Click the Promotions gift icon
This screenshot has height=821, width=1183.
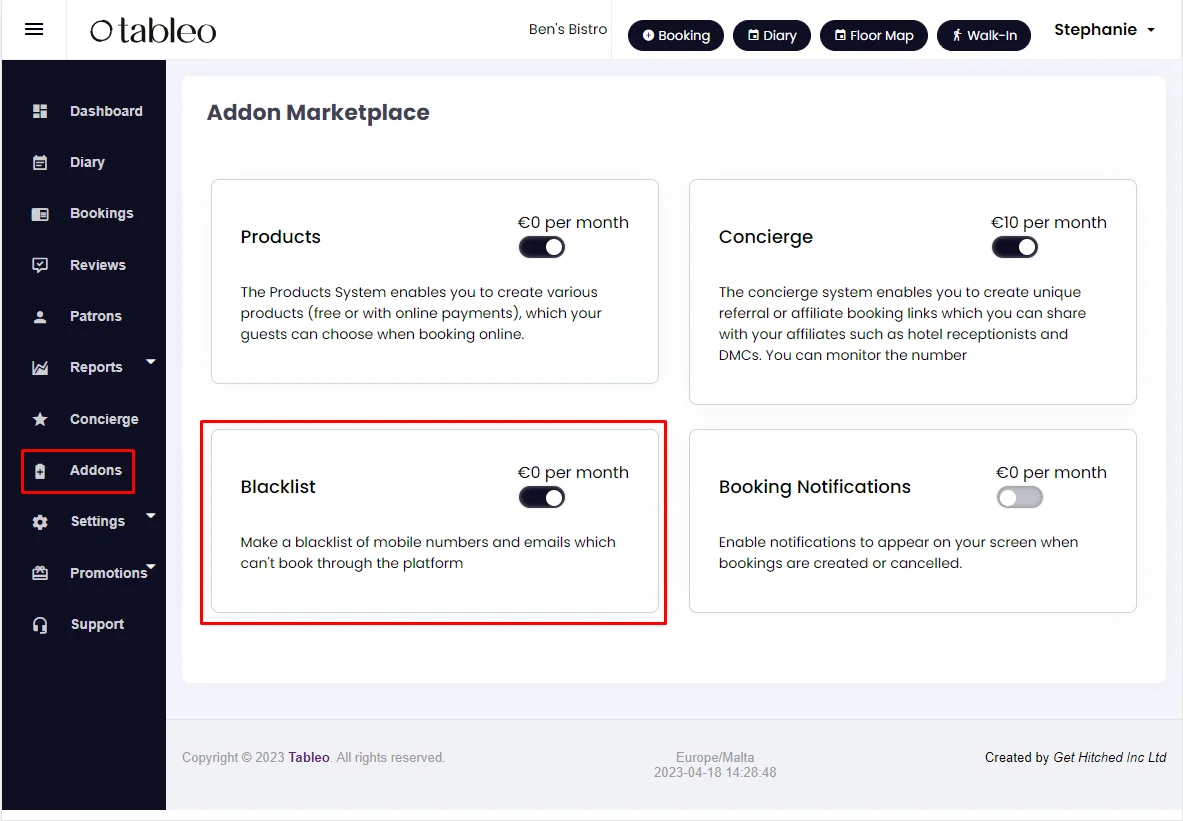40,573
